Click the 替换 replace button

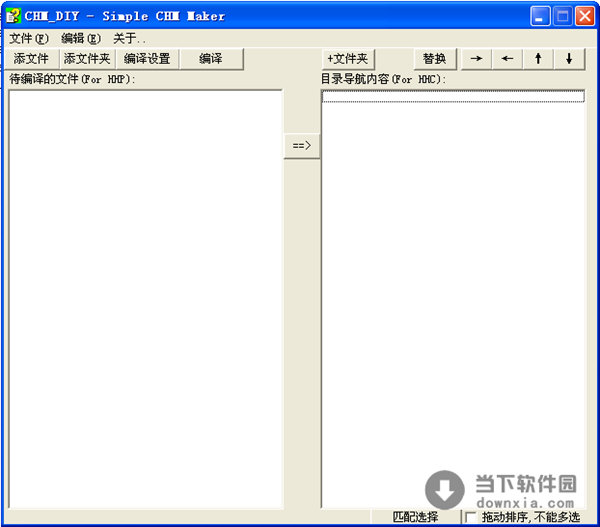(x=434, y=59)
